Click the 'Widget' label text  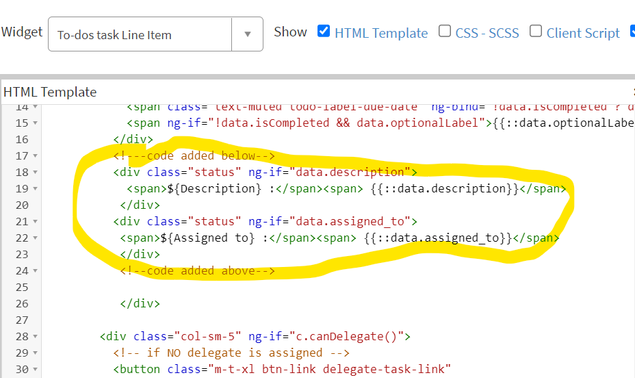tap(22, 32)
